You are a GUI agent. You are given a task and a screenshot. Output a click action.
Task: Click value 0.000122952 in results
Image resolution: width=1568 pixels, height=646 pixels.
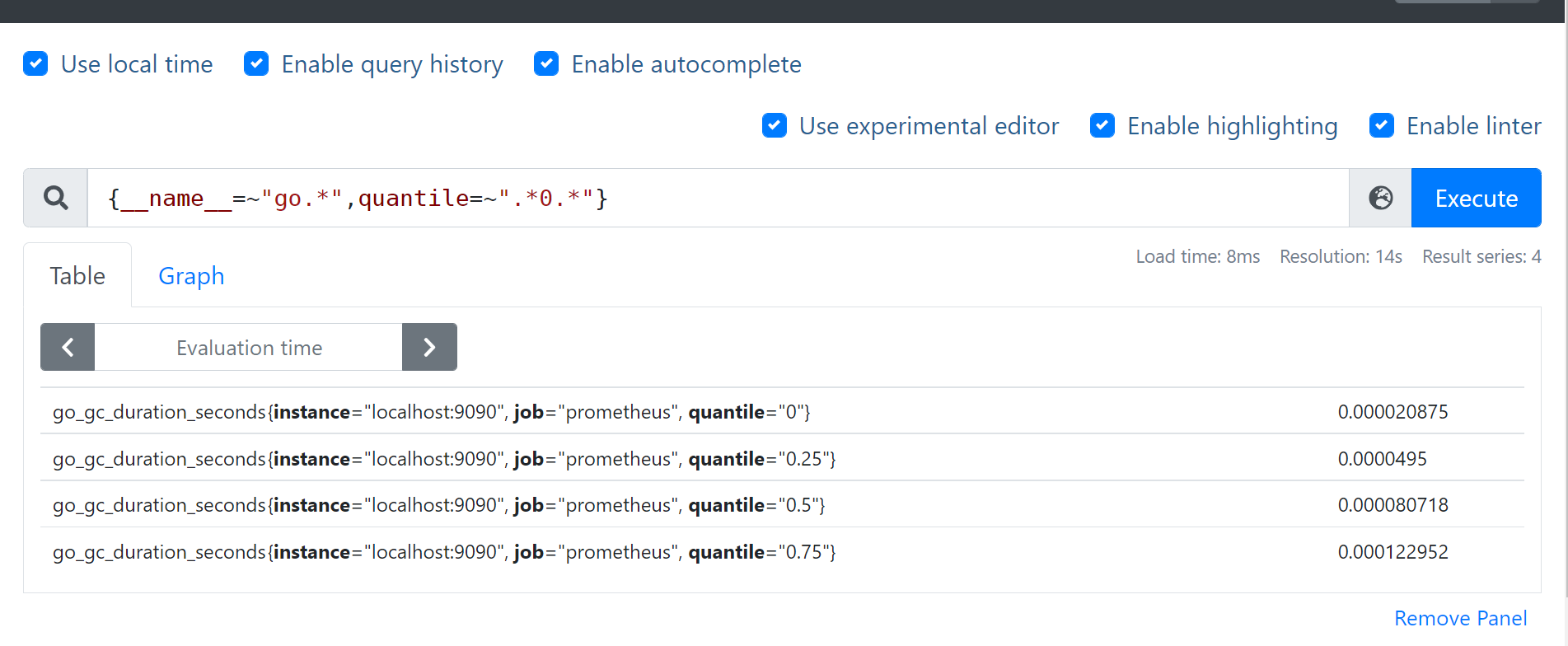[x=1392, y=552]
